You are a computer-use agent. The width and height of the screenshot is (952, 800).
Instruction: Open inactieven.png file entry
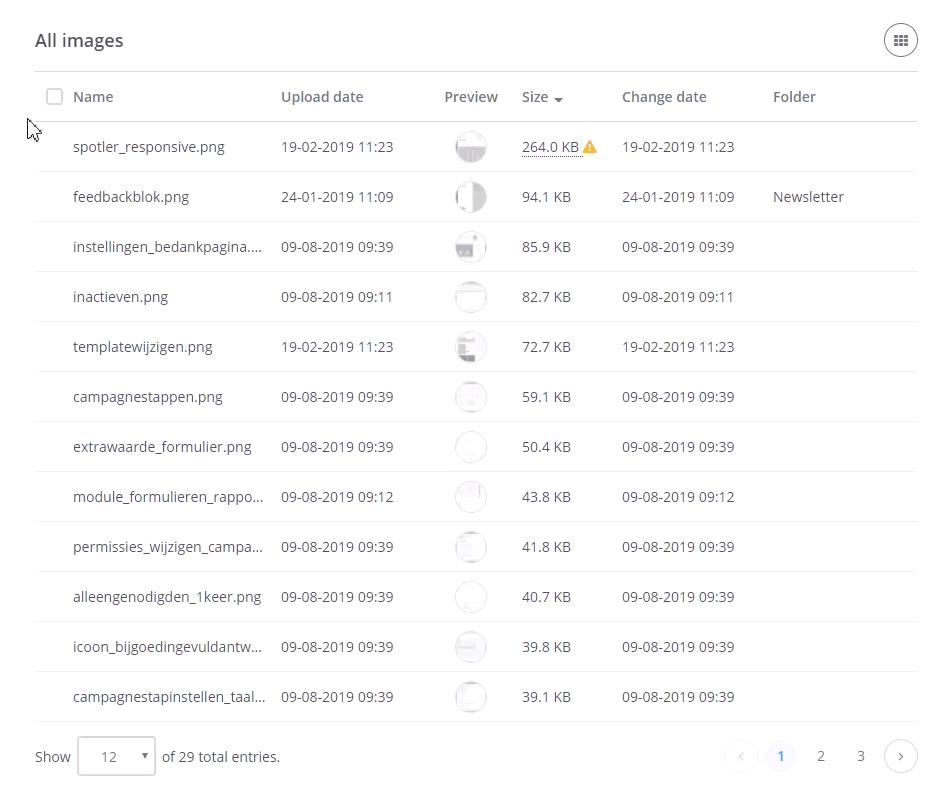[120, 297]
